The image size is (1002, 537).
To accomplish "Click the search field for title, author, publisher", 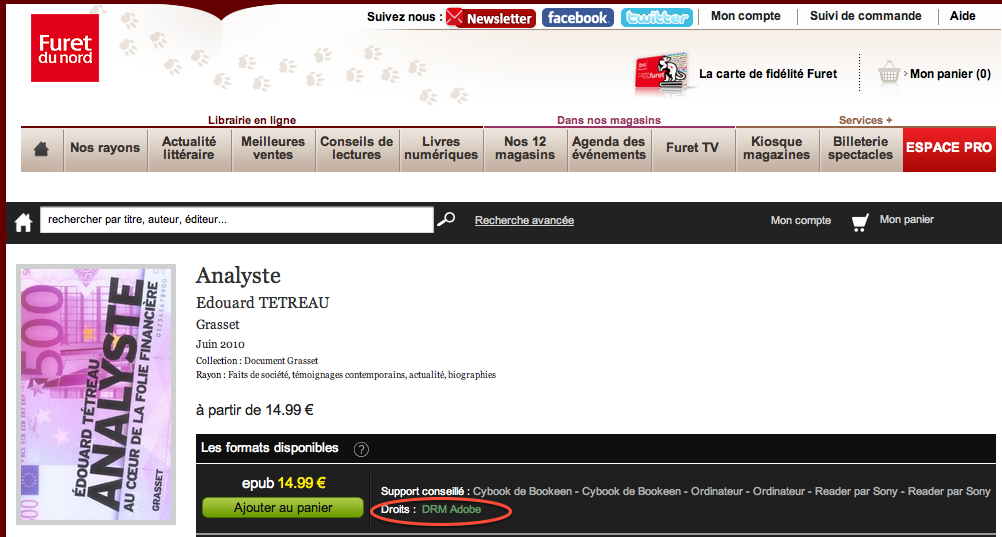I will pyautogui.click(x=237, y=220).
